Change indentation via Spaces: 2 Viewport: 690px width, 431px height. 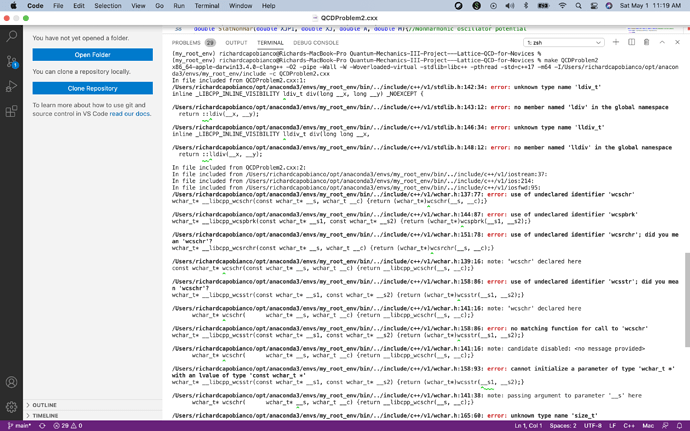[x=563, y=426]
